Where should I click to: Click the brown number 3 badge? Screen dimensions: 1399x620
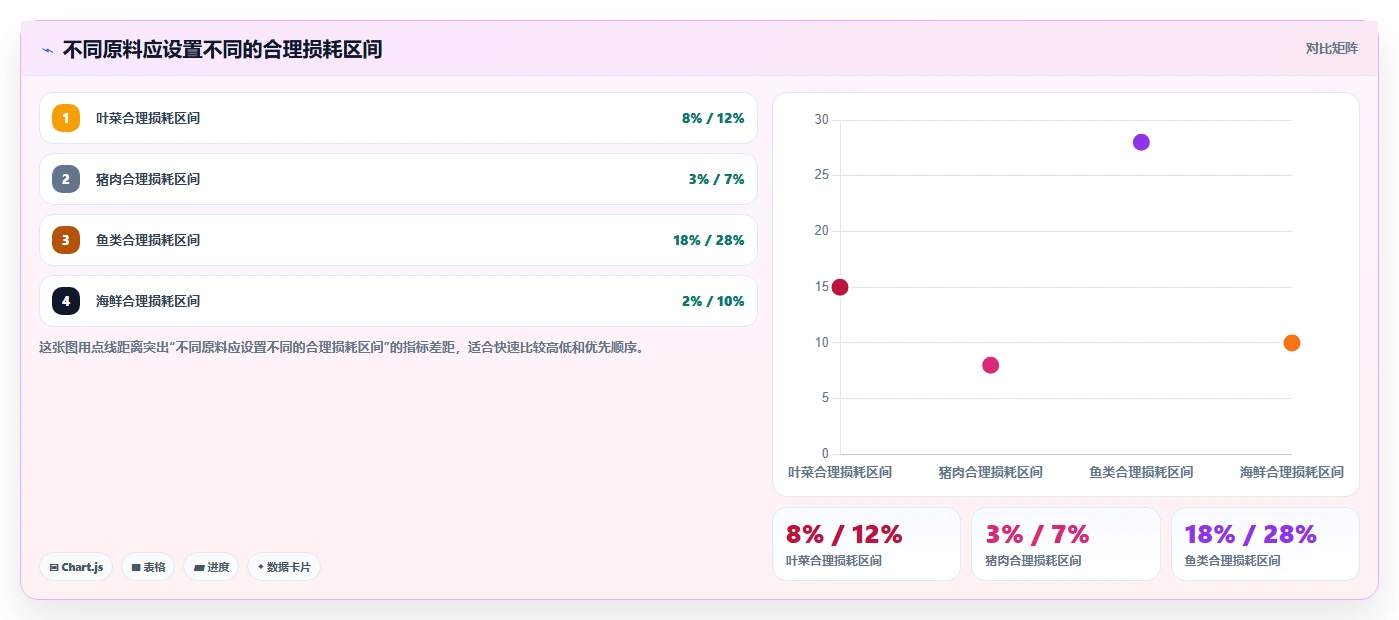(x=66, y=240)
